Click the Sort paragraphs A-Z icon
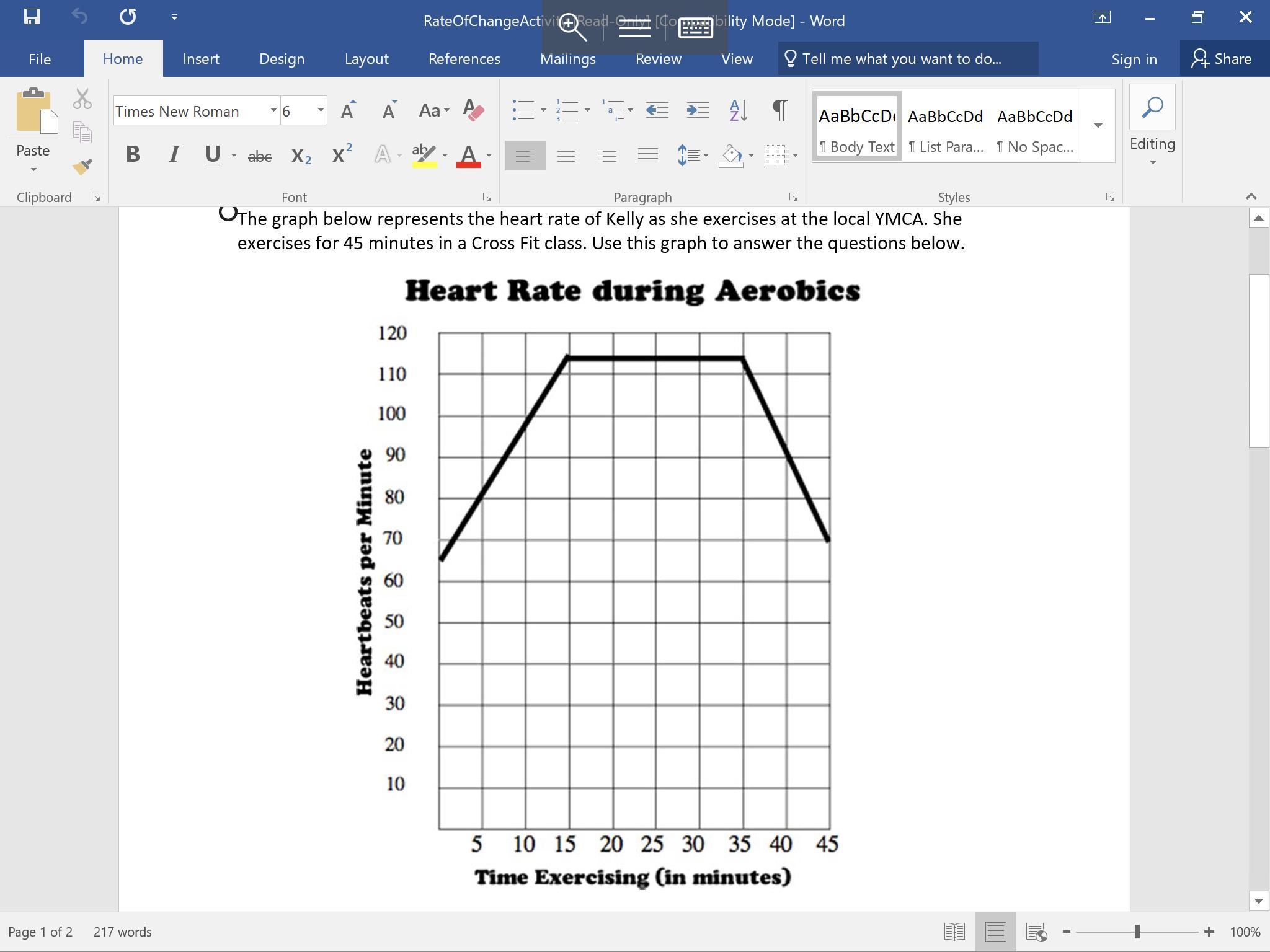 (738, 111)
